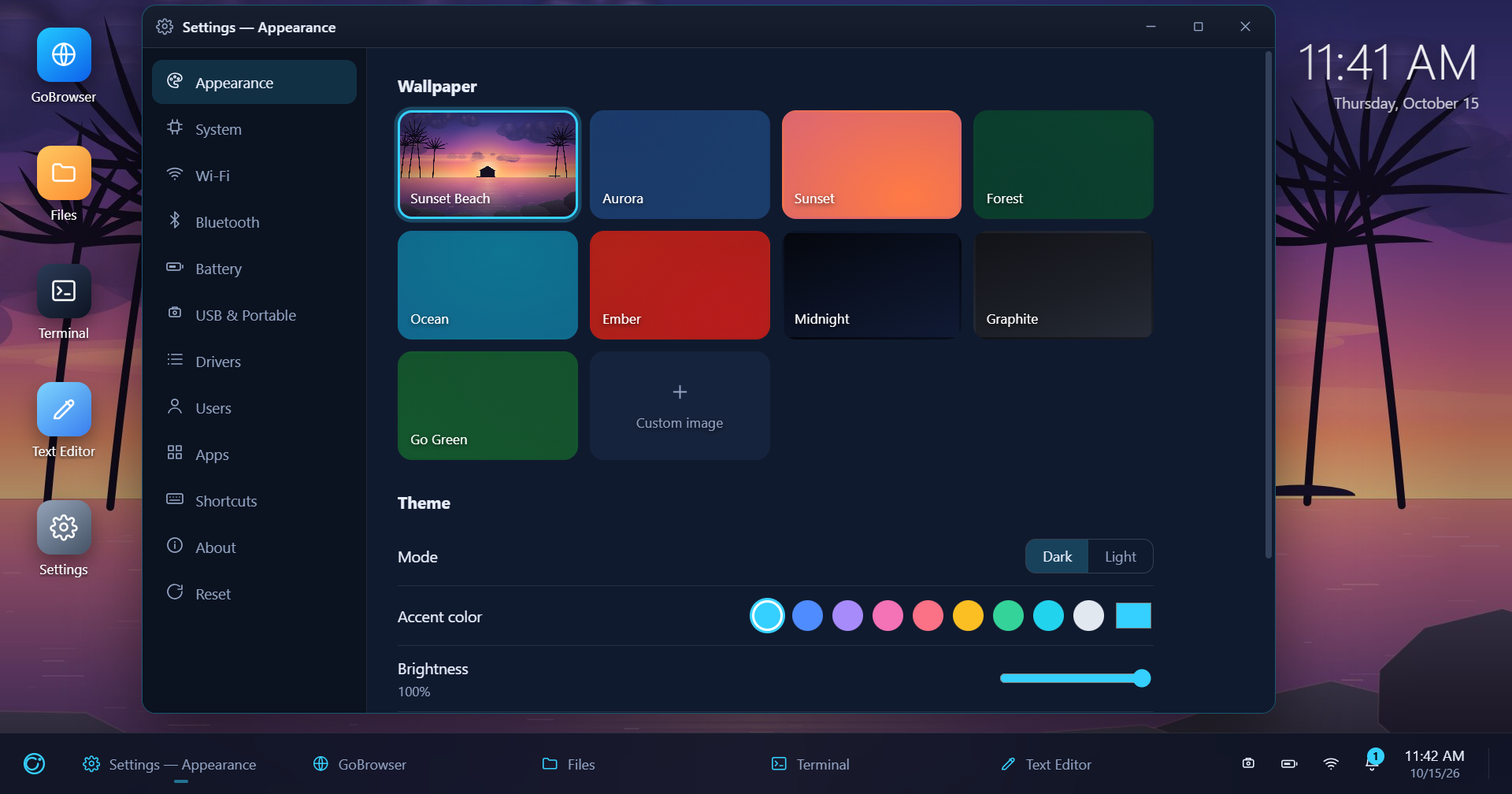The image size is (1512, 794).
Task: Open Terminal from the taskbar
Action: pos(810,764)
